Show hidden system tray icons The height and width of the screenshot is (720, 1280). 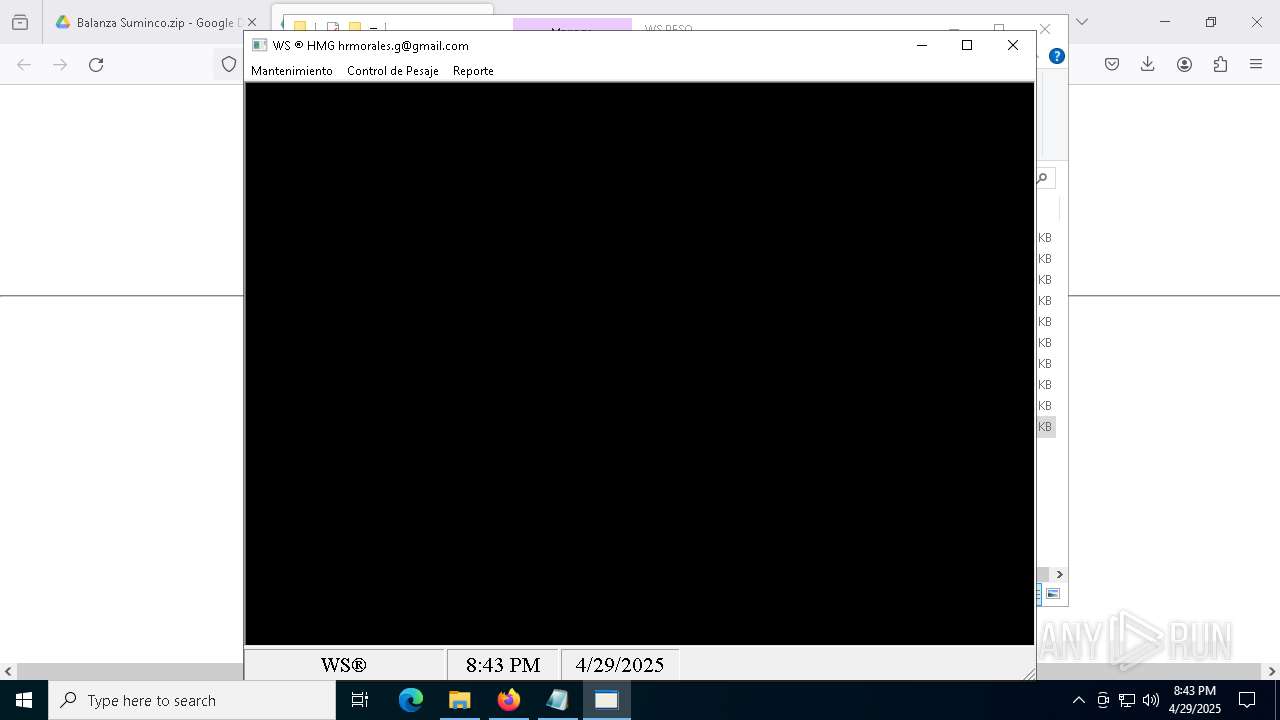(x=1078, y=700)
